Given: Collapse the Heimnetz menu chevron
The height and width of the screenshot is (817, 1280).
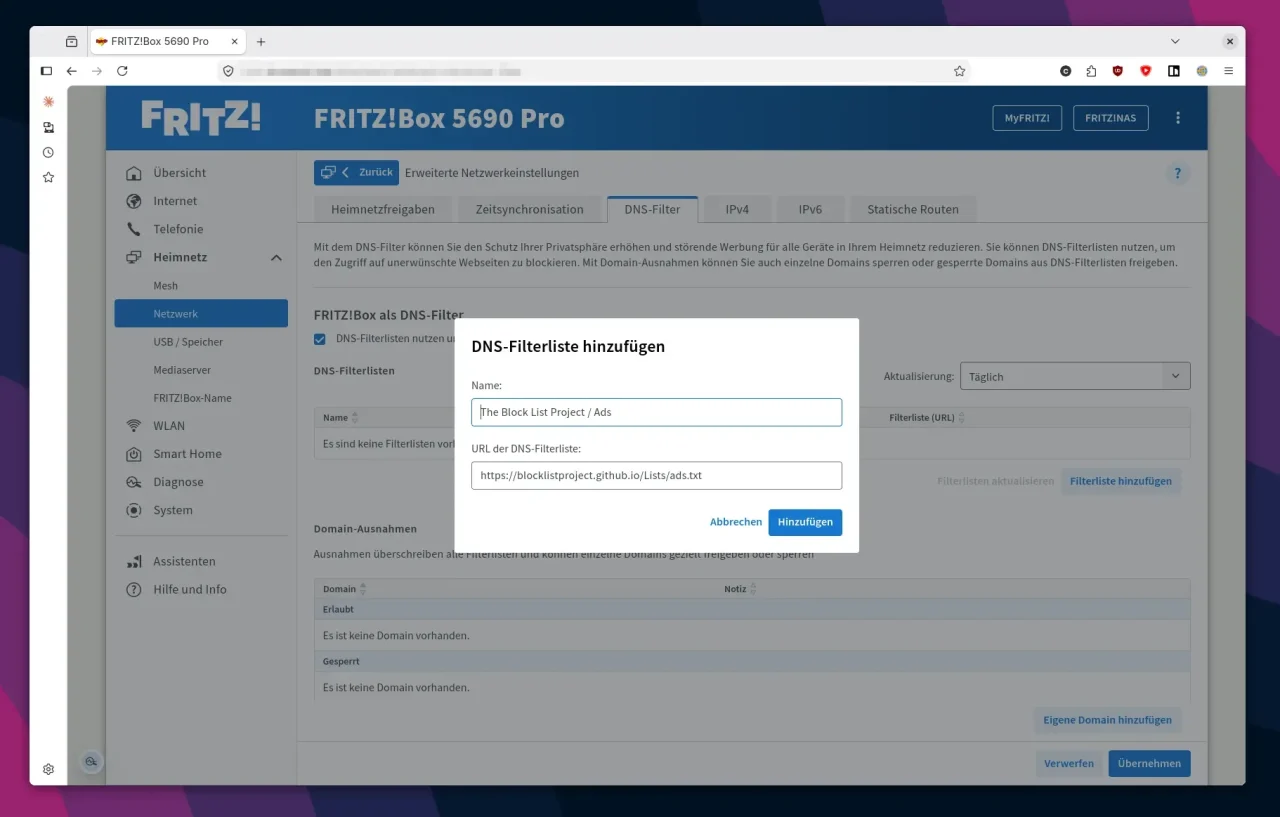Looking at the screenshot, I should click(276, 258).
